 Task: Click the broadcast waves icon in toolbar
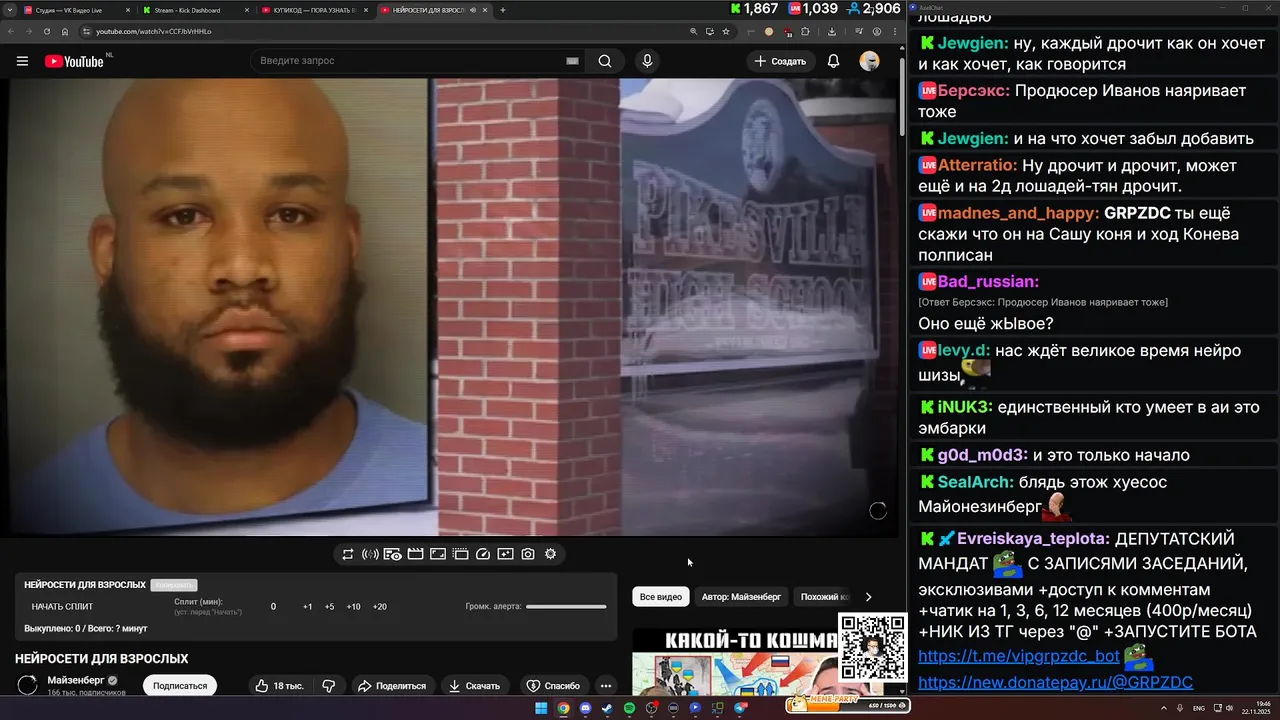[370, 554]
